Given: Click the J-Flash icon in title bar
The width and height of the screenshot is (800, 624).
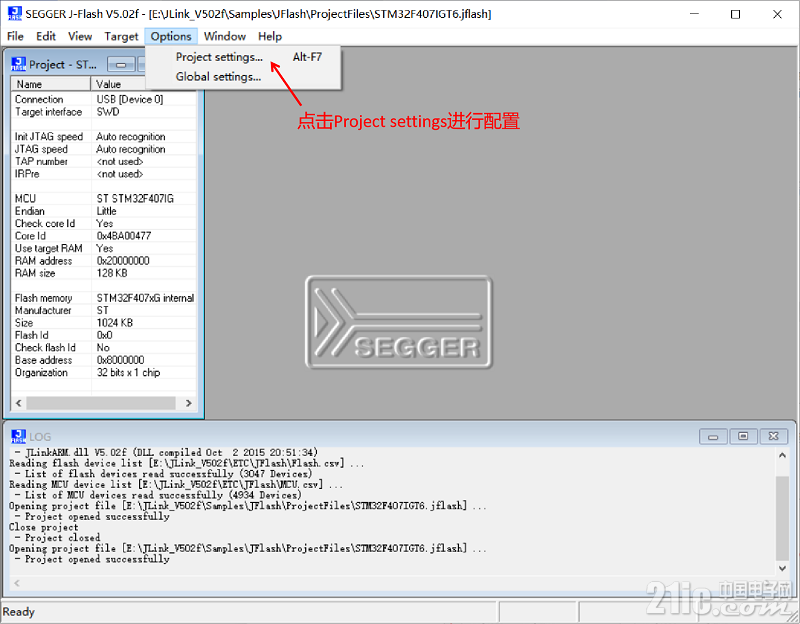Looking at the screenshot, I should pyautogui.click(x=14, y=14).
